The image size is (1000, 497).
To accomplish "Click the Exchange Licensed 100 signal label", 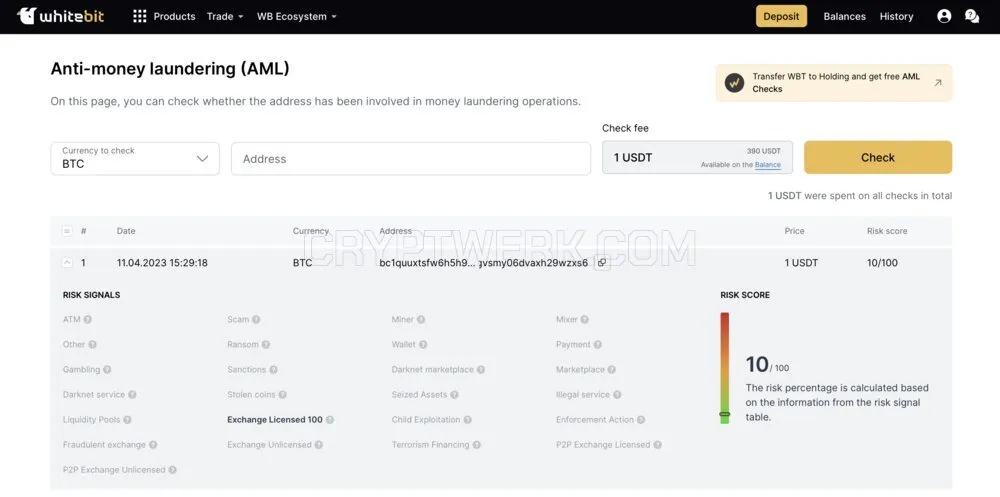I will tap(275, 420).
